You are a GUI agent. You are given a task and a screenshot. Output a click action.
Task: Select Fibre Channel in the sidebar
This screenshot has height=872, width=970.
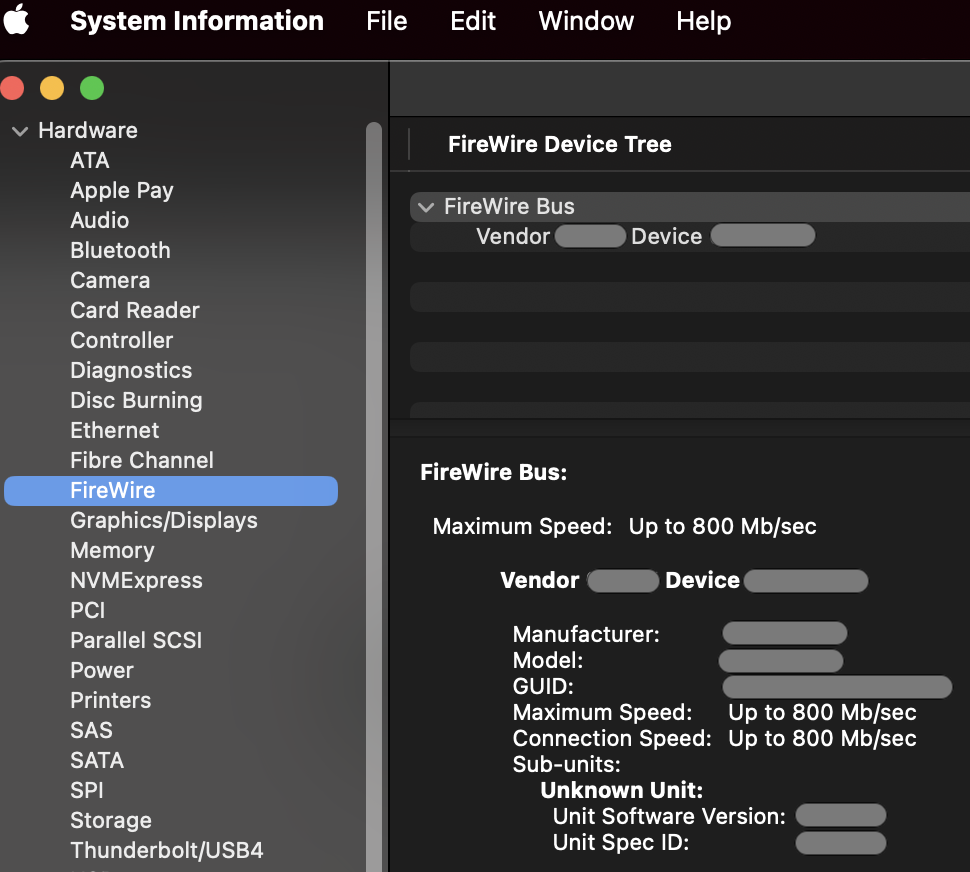(142, 460)
